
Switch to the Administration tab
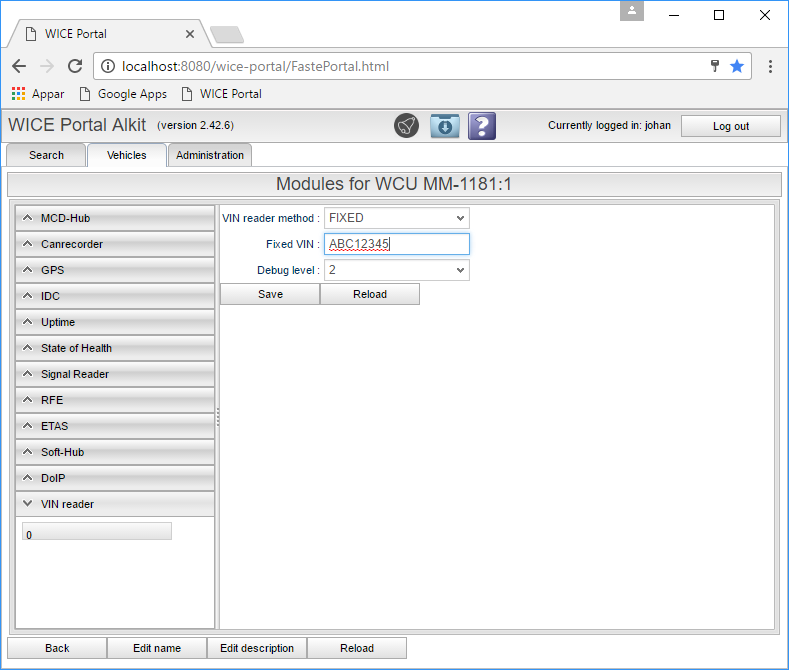[x=210, y=155]
